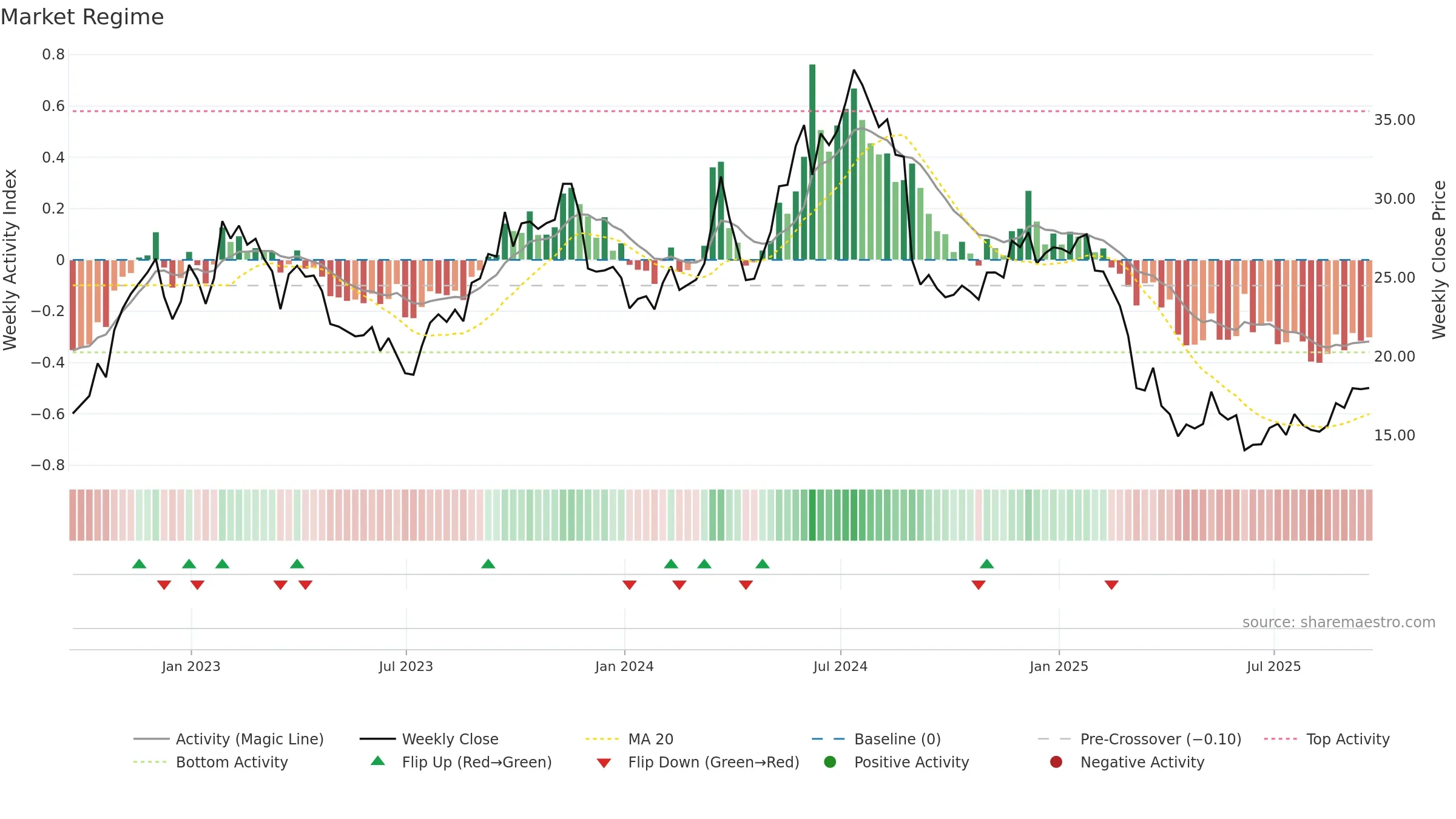Select the last Flip Down marker after Jan 2025
Screen dimensions: 1456x819
[x=1111, y=585]
